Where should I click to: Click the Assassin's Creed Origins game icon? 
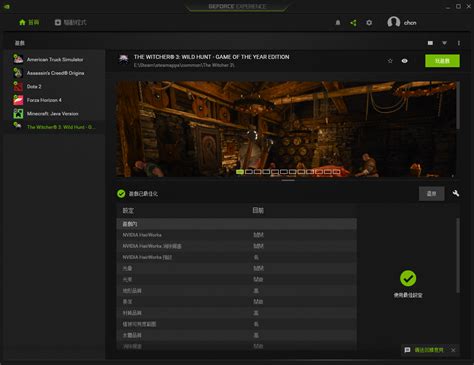[18, 73]
